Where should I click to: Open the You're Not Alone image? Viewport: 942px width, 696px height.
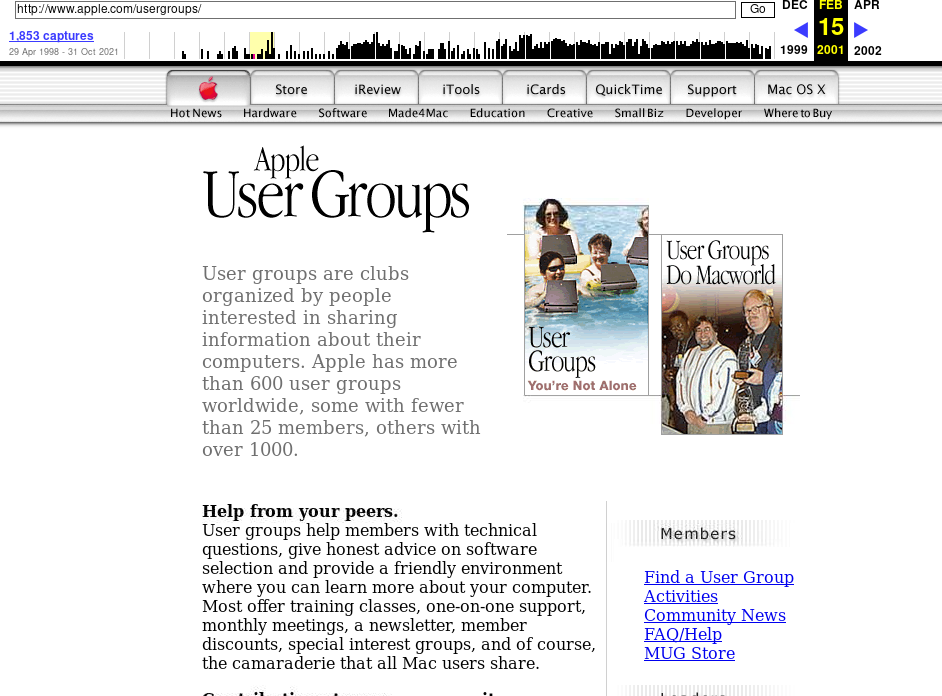586,300
